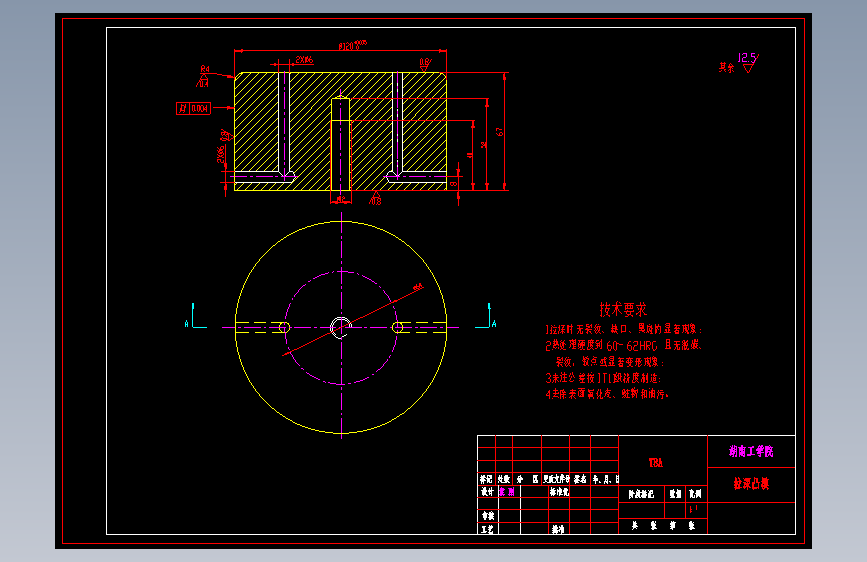Image resolution: width=867 pixels, height=562 pixels.
Task: Select the R4 radius annotation
Action: tap(205, 69)
